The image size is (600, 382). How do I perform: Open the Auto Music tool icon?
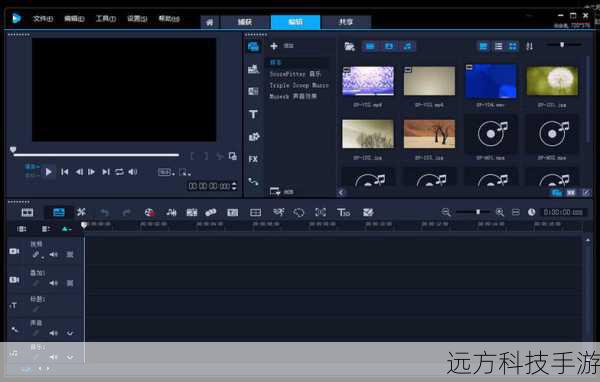pyautogui.click(x=191, y=212)
